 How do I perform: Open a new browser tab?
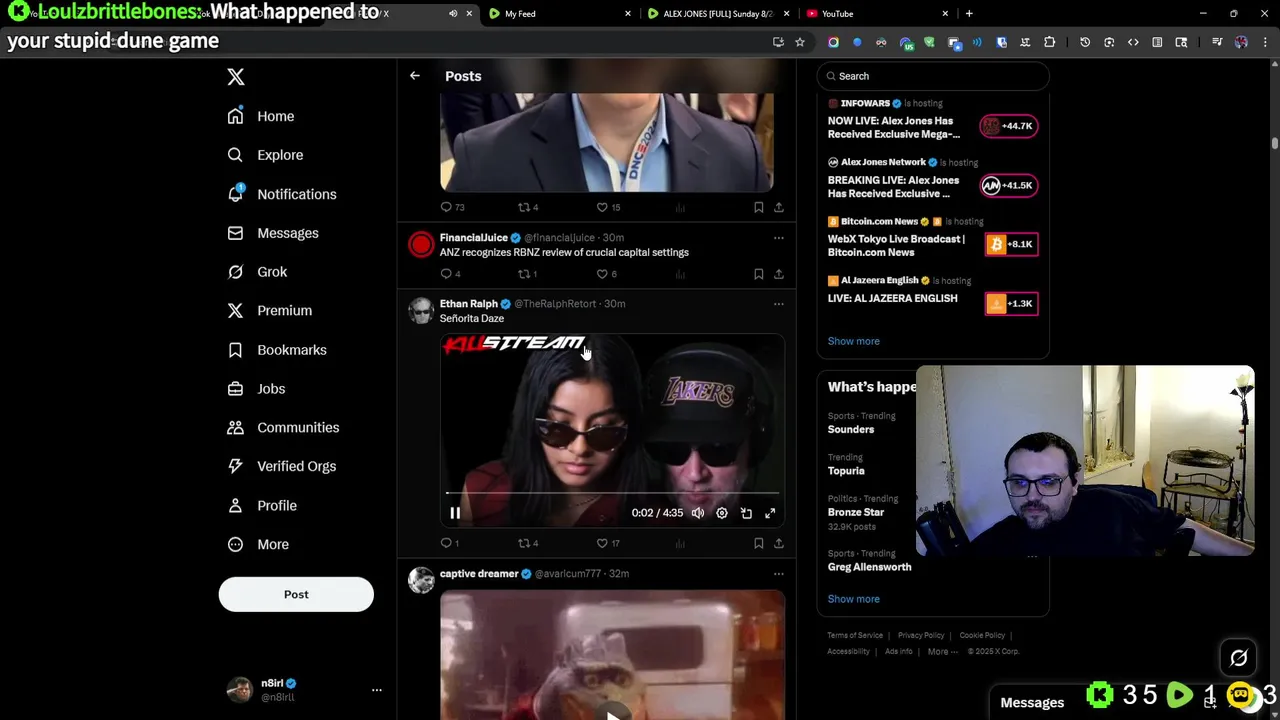click(x=969, y=14)
